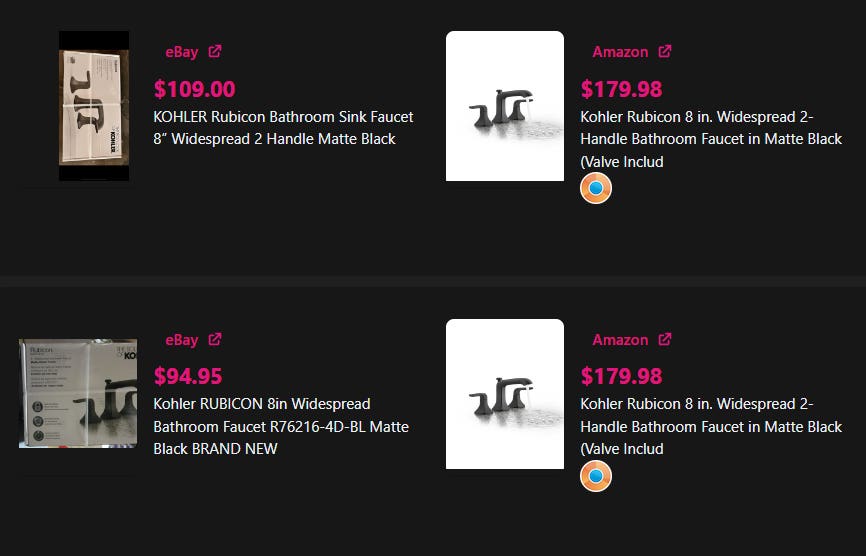Open Amazon faucet image beside the $94.95 eBay listing
The image size is (866, 556).
[x=505, y=394]
